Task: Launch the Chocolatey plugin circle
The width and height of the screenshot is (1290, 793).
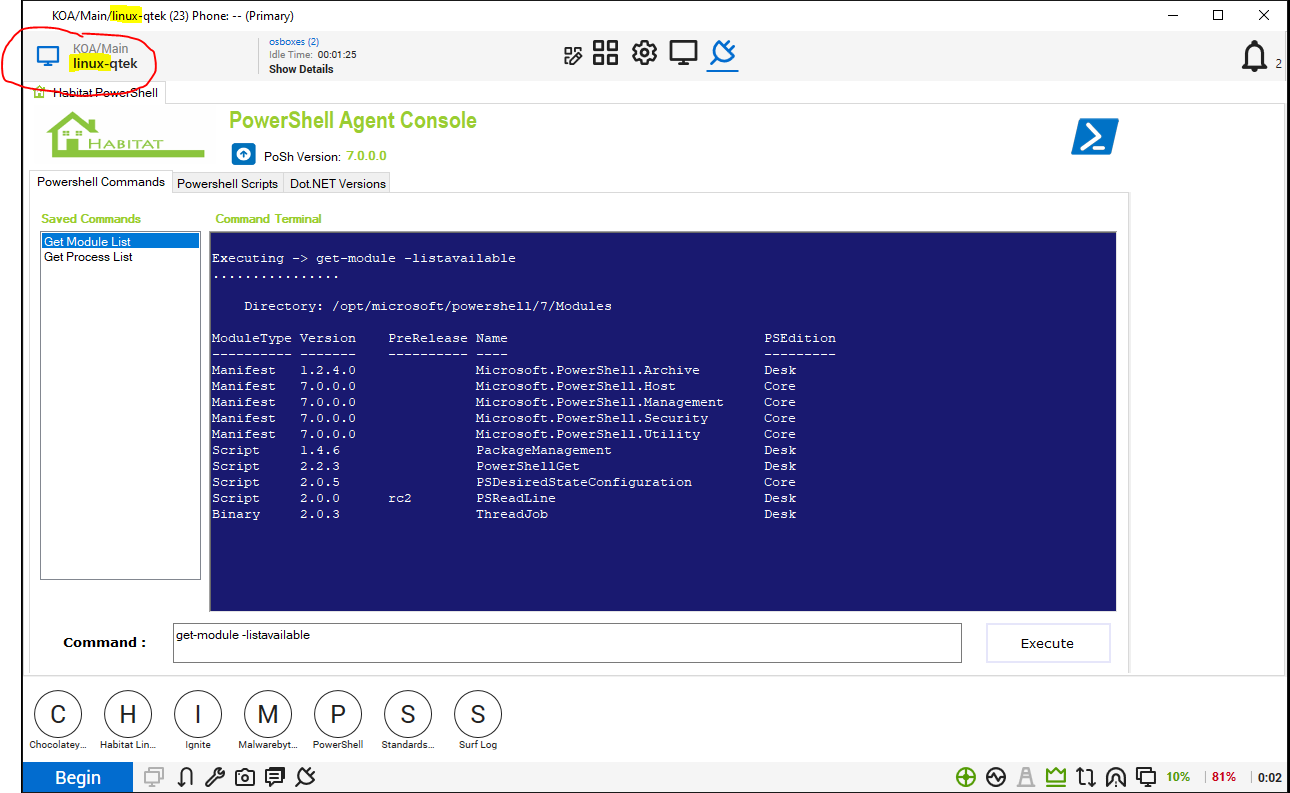Action: tap(58, 714)
